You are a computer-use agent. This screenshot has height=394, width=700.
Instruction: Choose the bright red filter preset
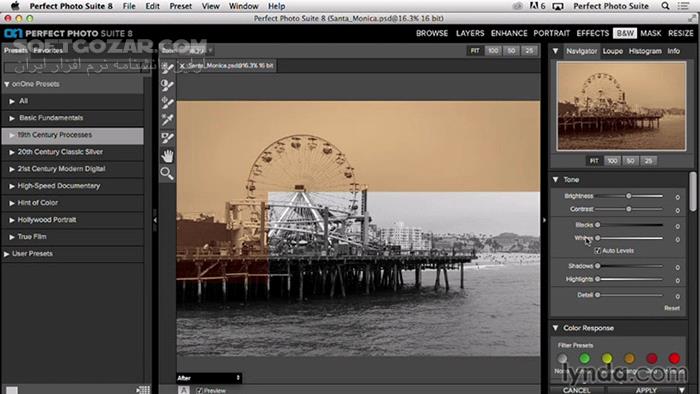point(675,358)
